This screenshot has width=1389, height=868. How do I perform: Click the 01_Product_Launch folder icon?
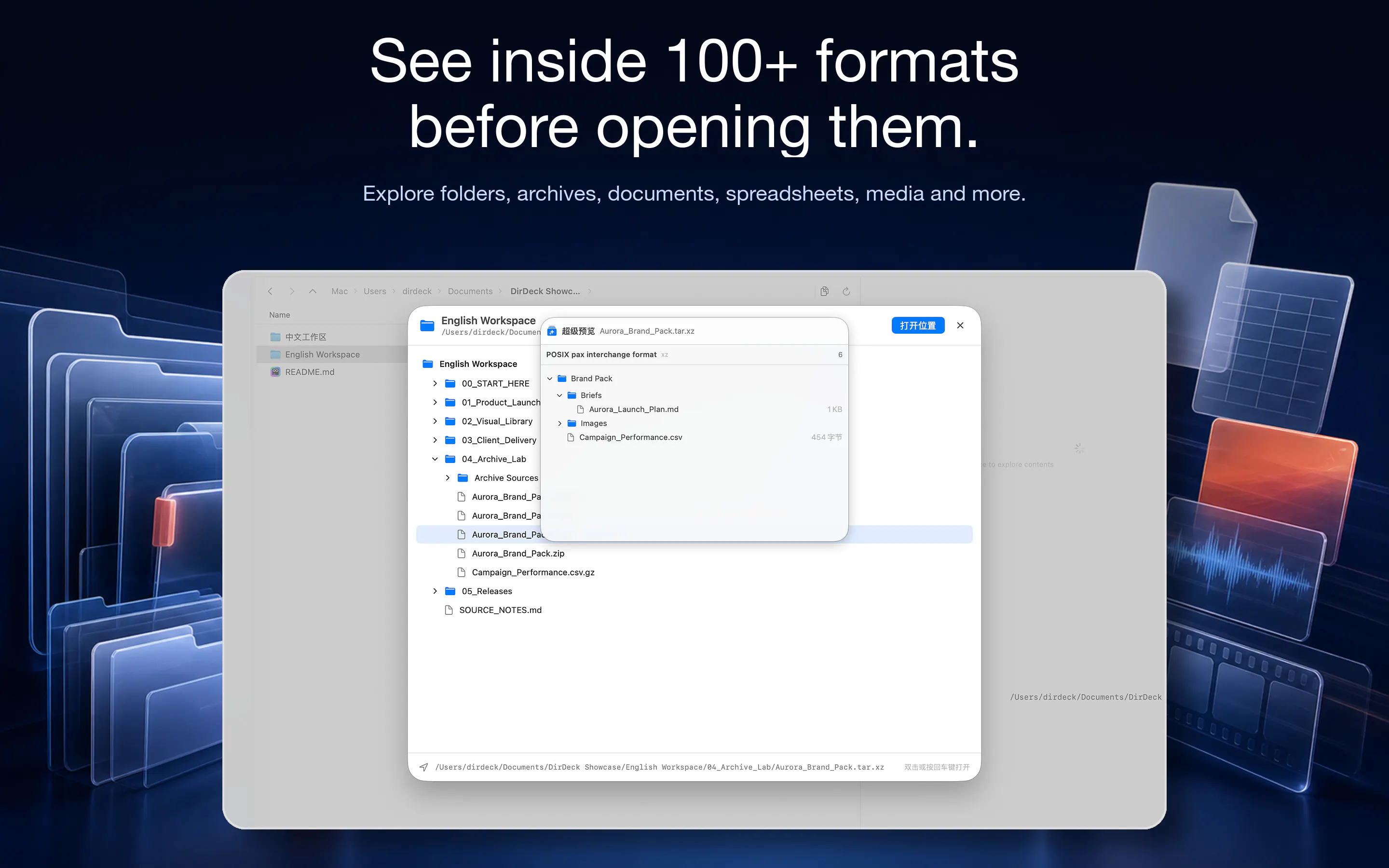pos(450,403)
